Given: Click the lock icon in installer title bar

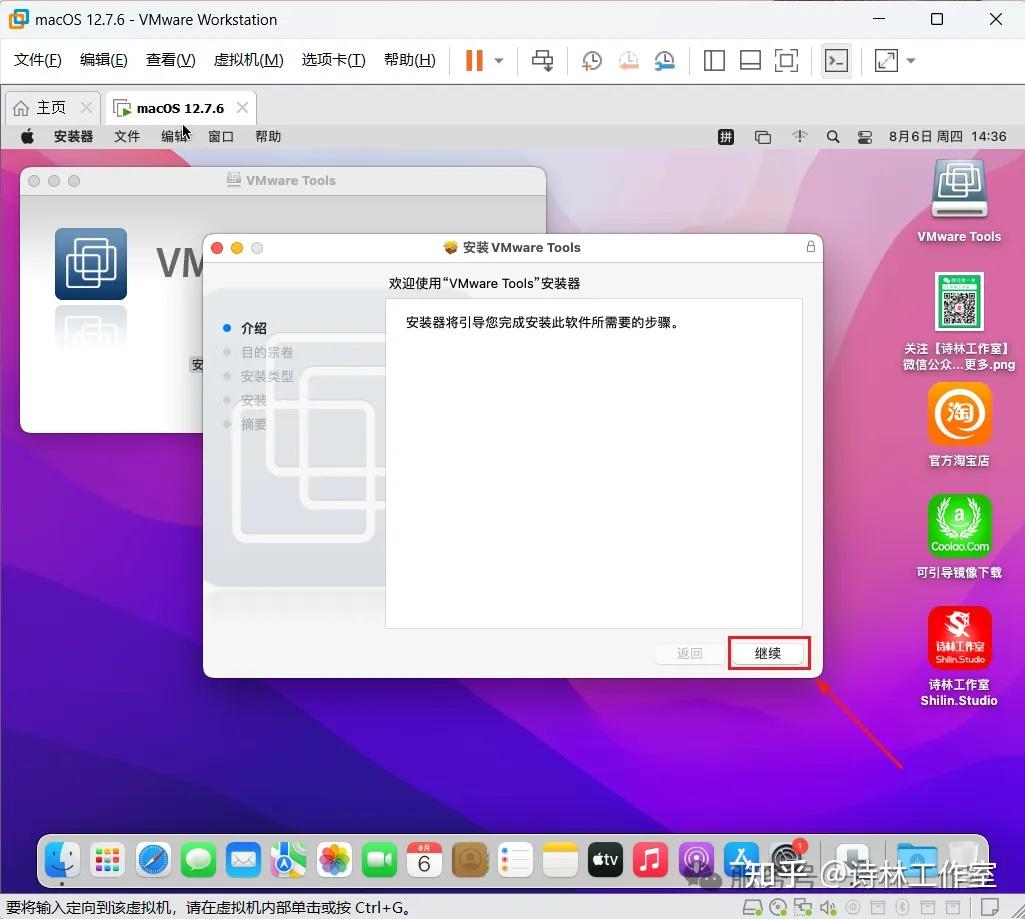Looking at the screenshot, I should click(x=811, y=246).
